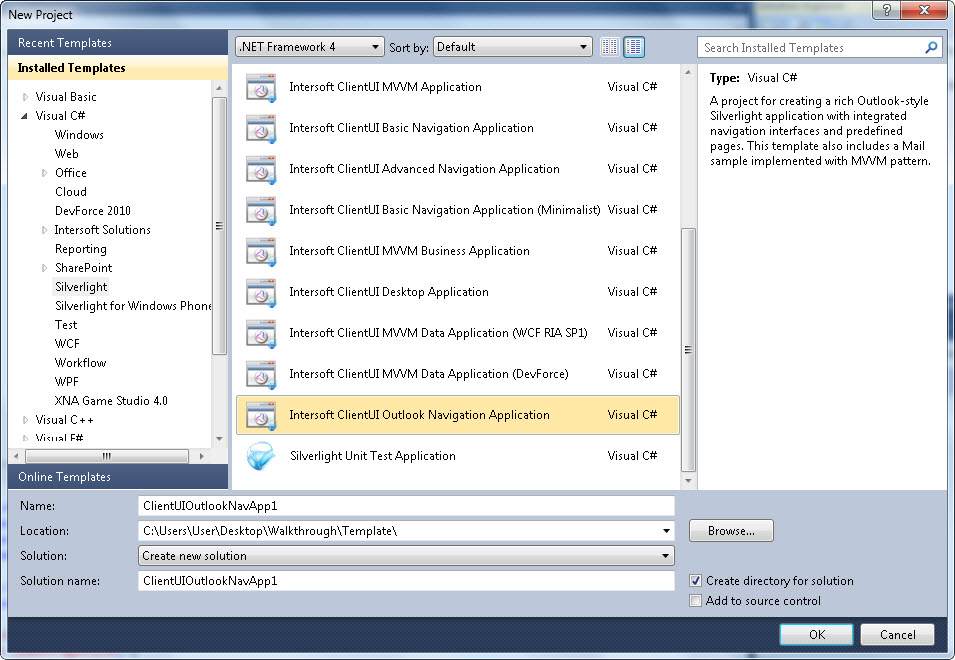Select the Web category
The width and height of the screenshot is (955, 660).
point(66,153)
